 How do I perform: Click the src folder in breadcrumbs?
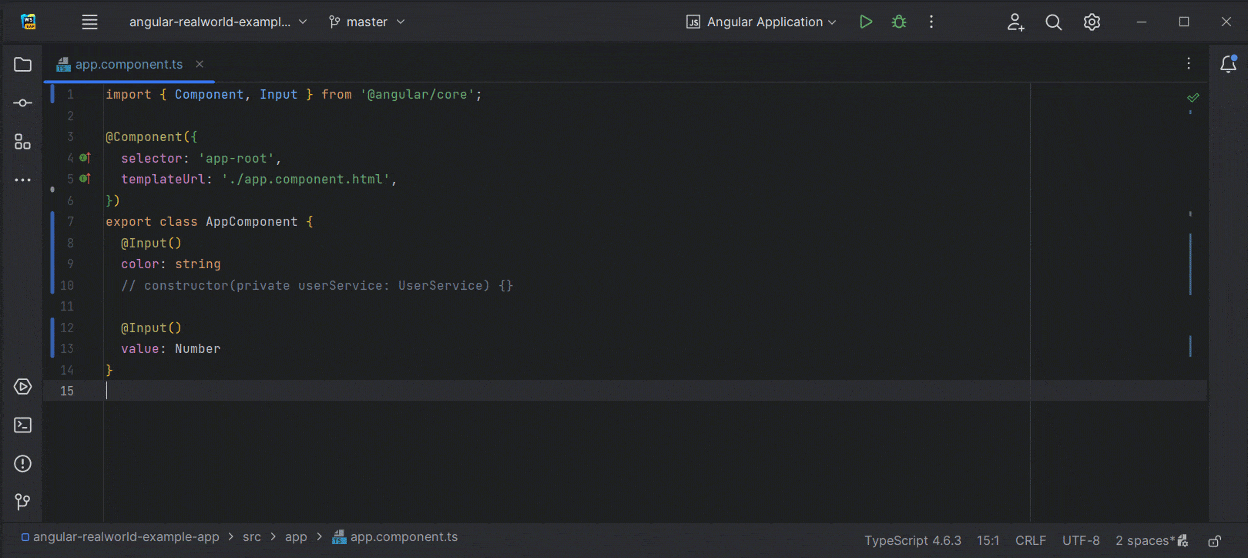pos(252,537)
